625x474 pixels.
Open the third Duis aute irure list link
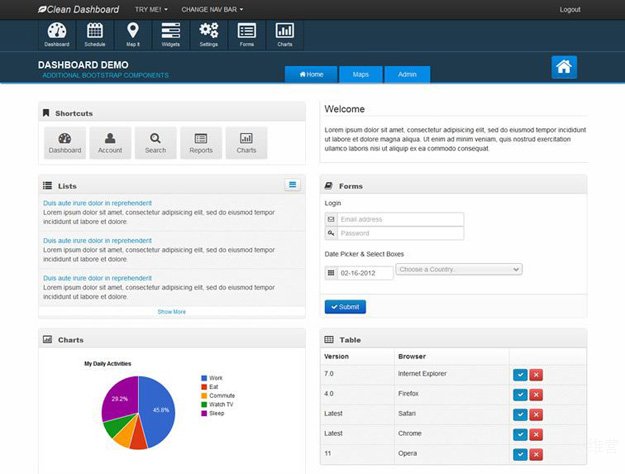(97, 278)
